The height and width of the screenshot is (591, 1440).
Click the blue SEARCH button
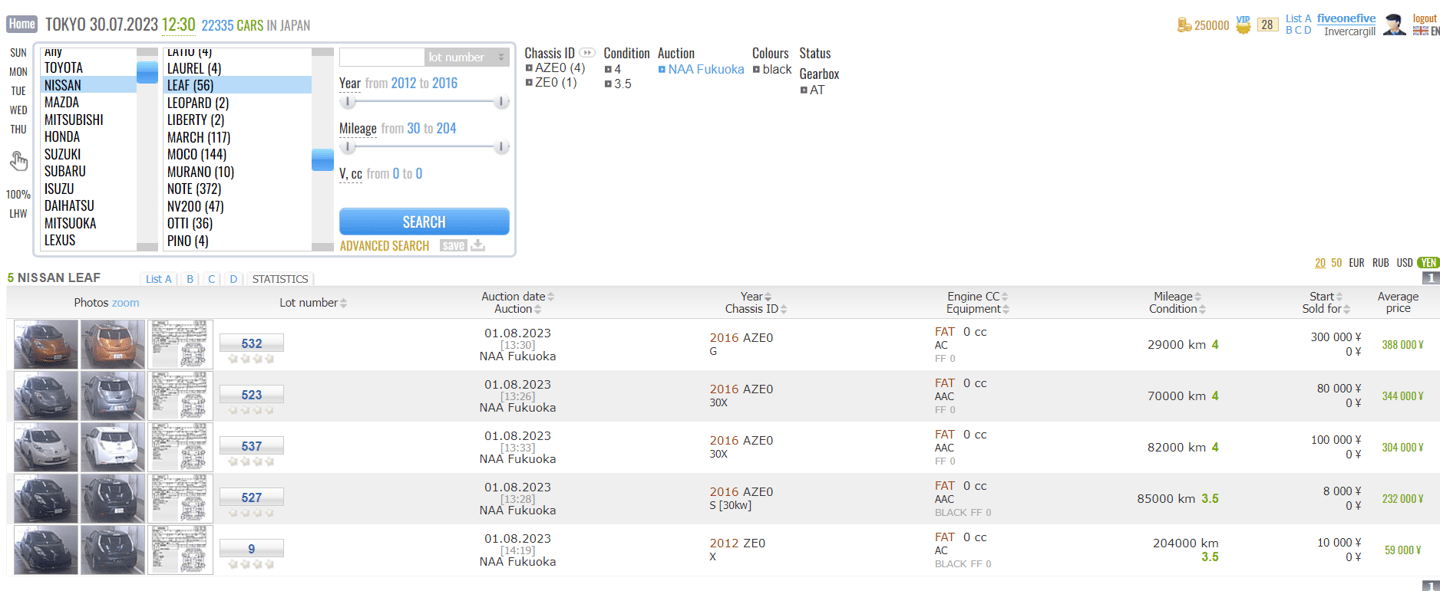pyautogui.click(x=424, y=221)
